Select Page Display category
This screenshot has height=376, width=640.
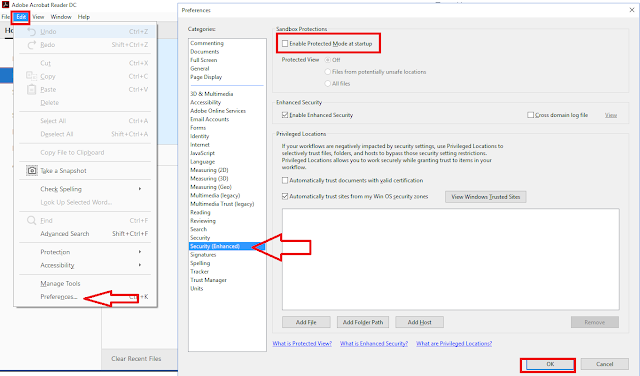pos(206,77)
